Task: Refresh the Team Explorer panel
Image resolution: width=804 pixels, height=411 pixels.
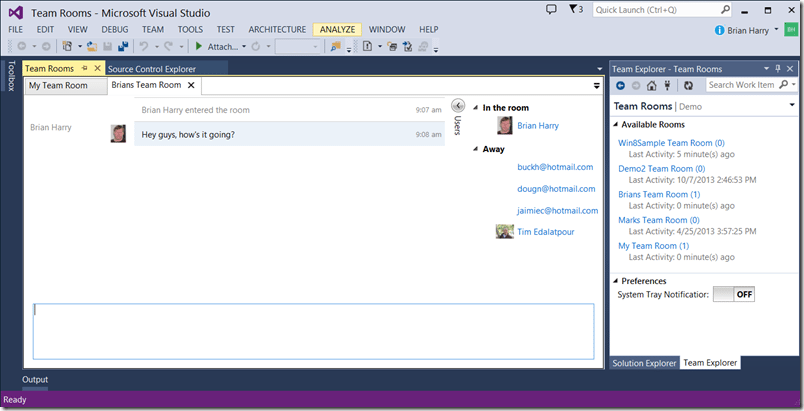Action: (688, 86)
